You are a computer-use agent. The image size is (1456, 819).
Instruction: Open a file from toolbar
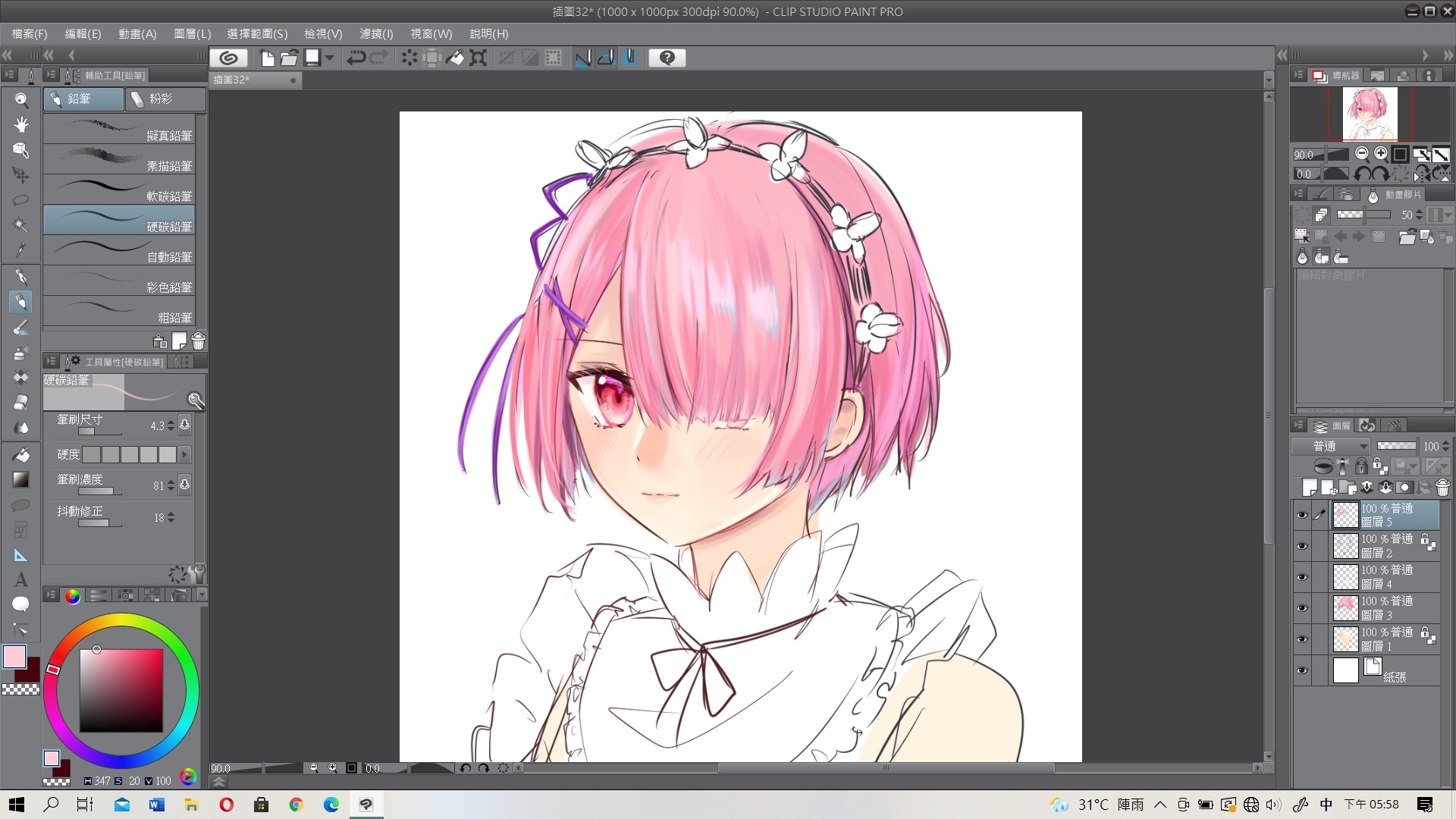(x=289, y=58)
